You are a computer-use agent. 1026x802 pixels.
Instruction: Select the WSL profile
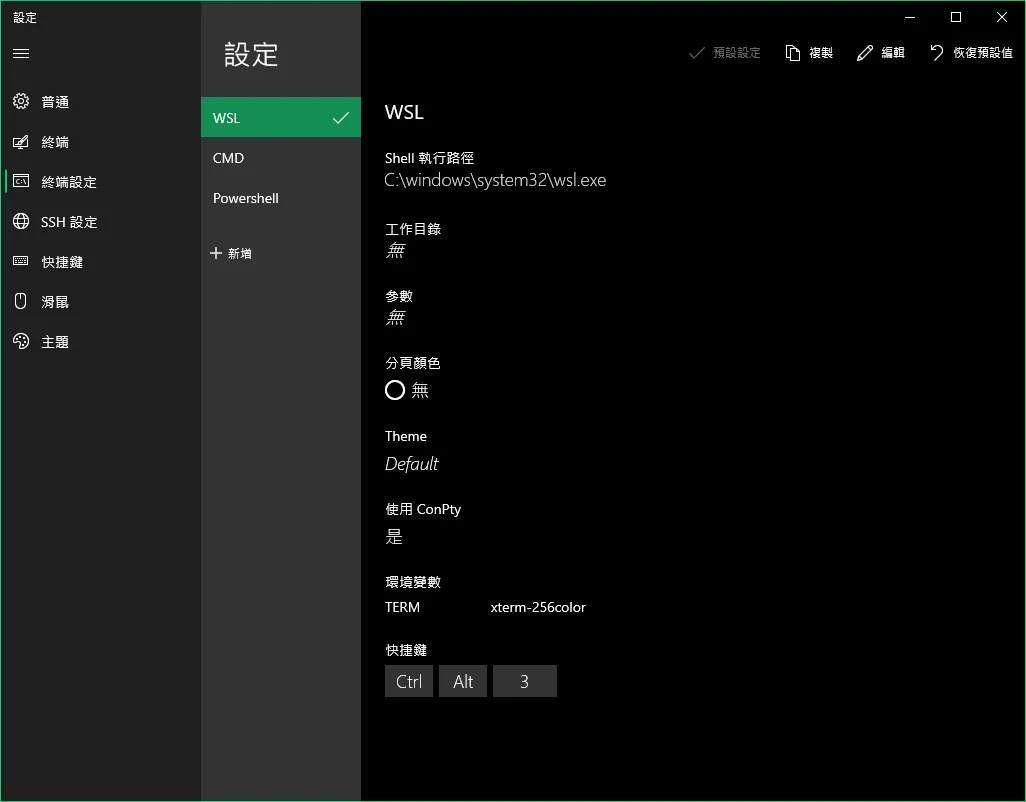[x=280, y=118]
